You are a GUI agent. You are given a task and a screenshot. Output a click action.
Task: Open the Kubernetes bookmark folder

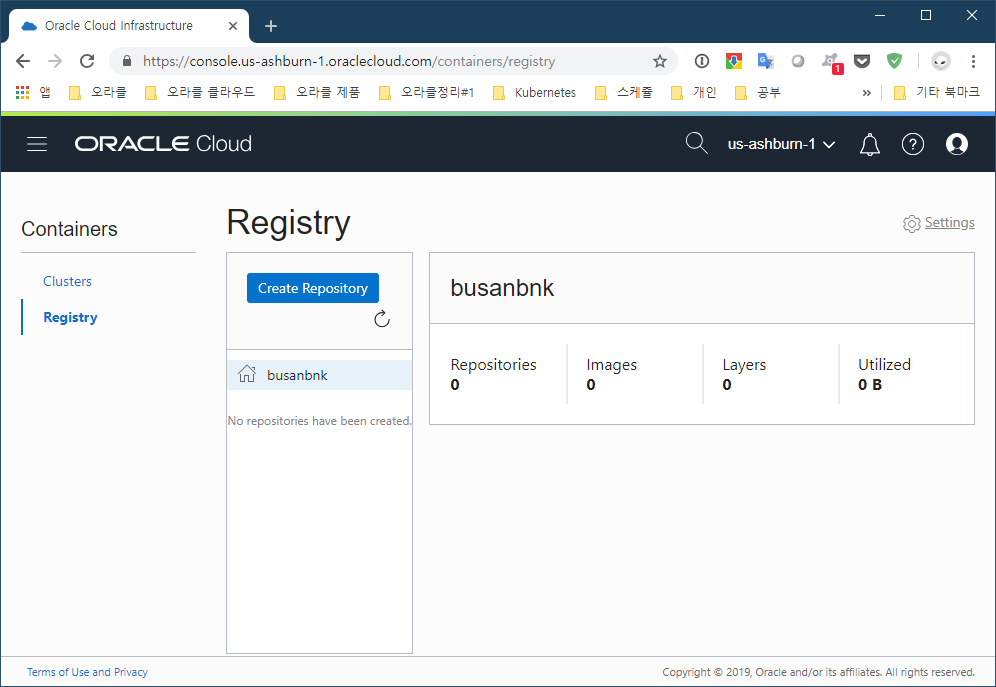tap(534, 92)
